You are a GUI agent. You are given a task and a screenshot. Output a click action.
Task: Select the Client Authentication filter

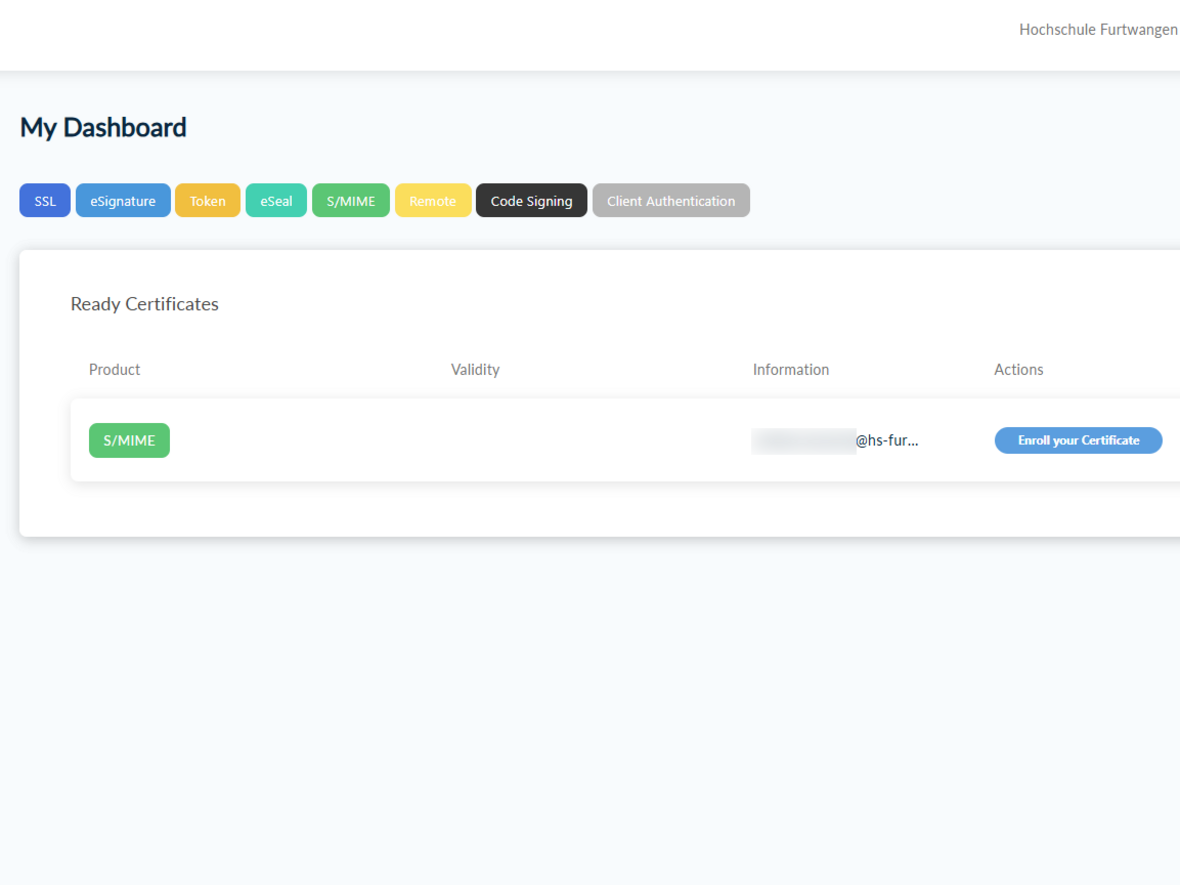point(671,201)
